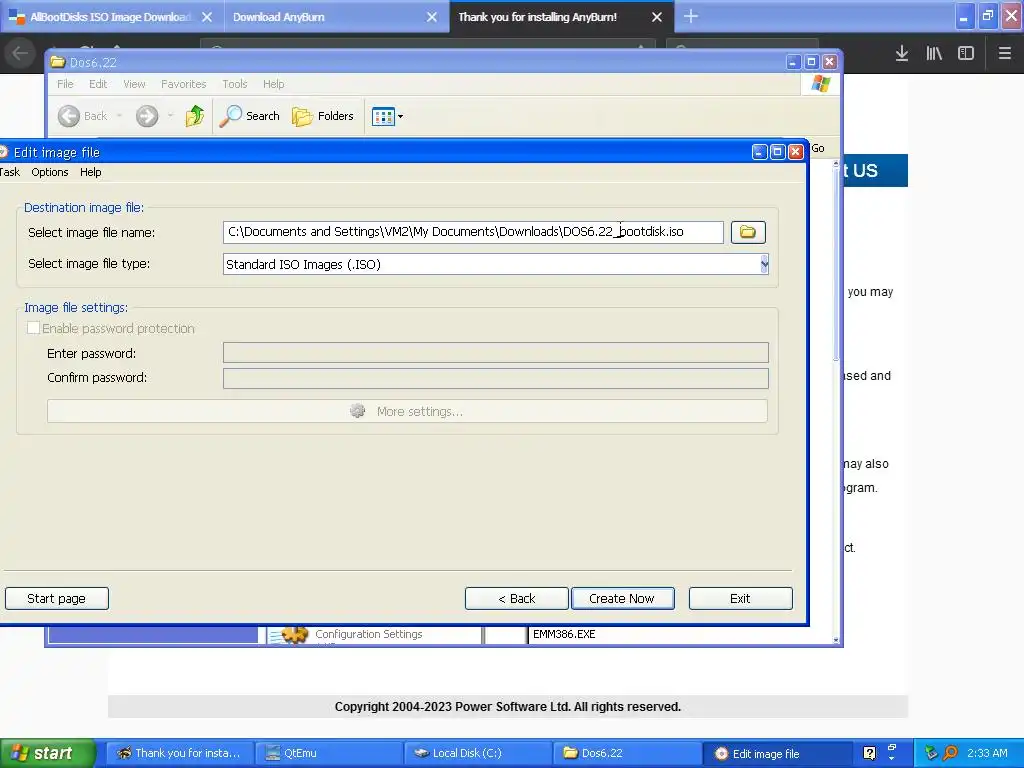Image resolution: width=1024 pixels, height=768 pixels.
Task: Open the Tools menu in Dos6.22 window
Action: 234,84
